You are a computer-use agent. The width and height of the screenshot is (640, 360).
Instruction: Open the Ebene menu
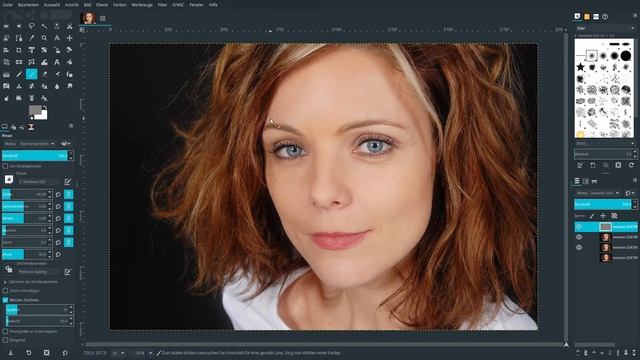pos(102,5)
